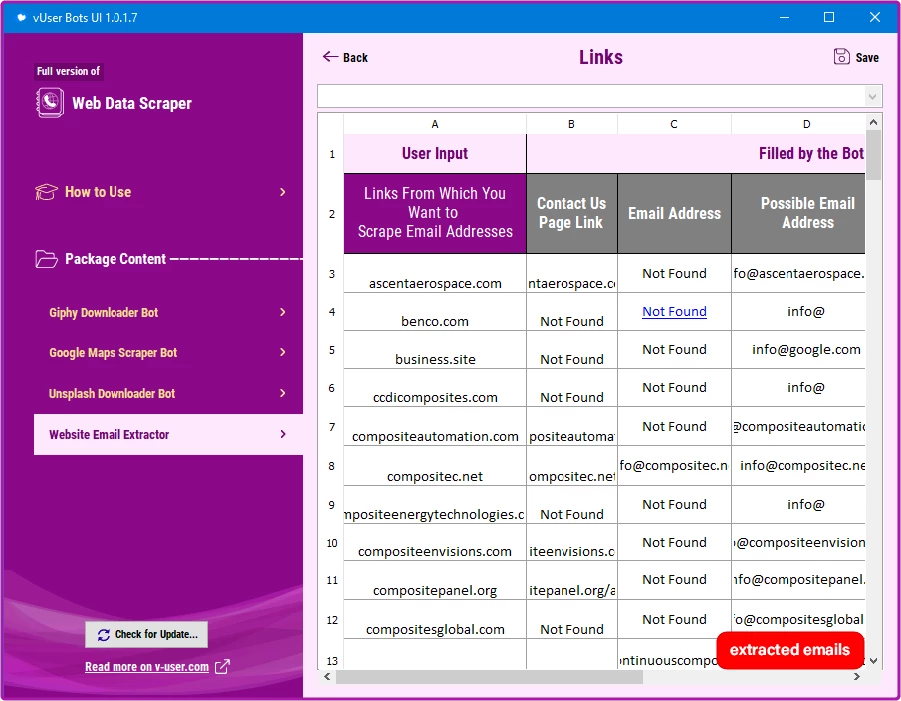Click the cell 'business.site'
Viewport: 901px width, 701px height.
click(x=435, y=350)
